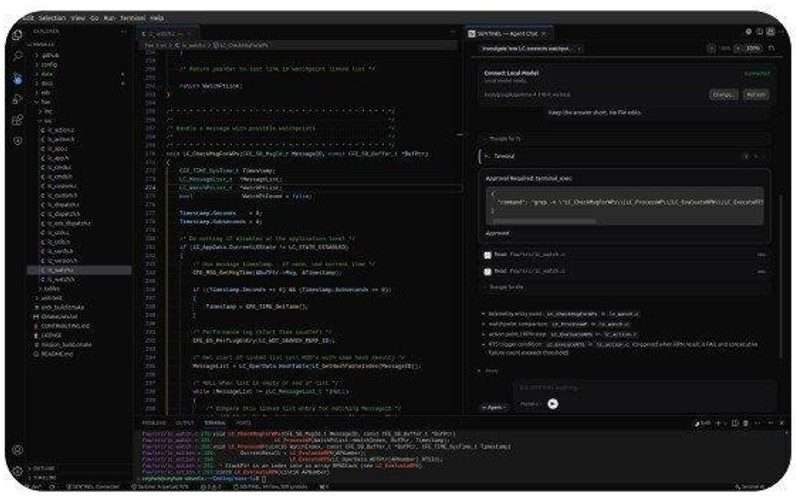Open the Manage gear in activity bar
Screen dimensions: 796x496
point(18,471)
